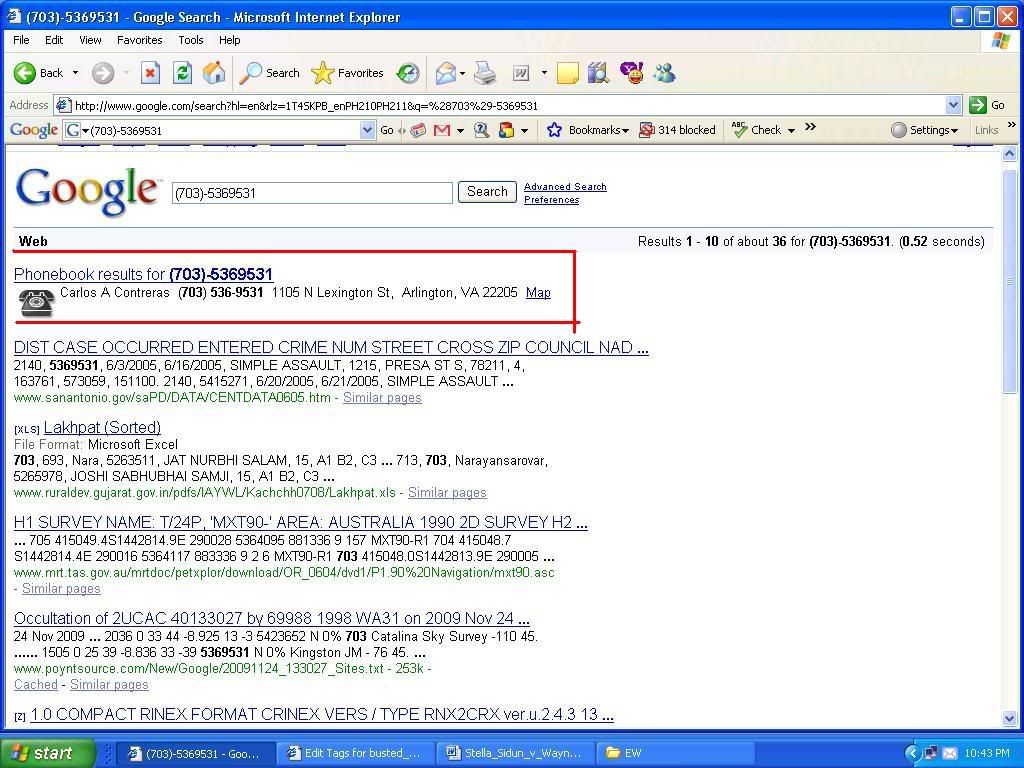This screenshot has width=1024, height=768.
Task: Open the Favorites menu
Action: click(x=139, y=40)
